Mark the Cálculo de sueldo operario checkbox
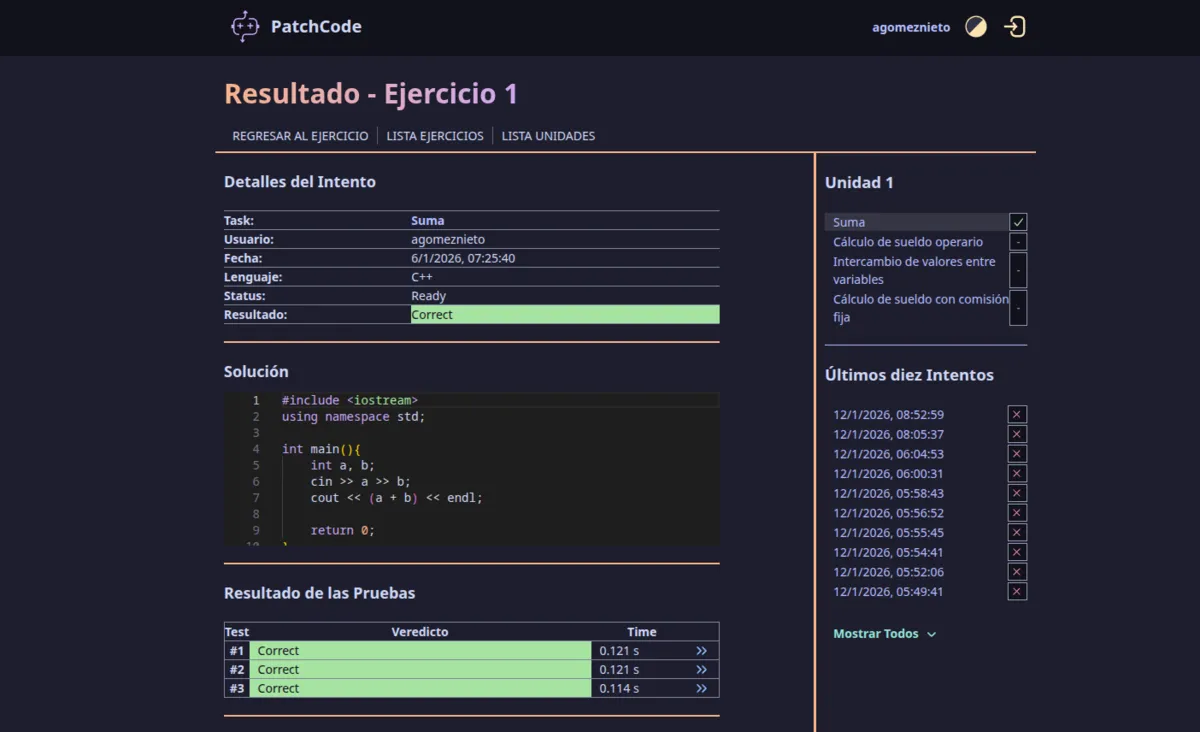This screenshot has width=1200, height=732. click(1017, 241)
